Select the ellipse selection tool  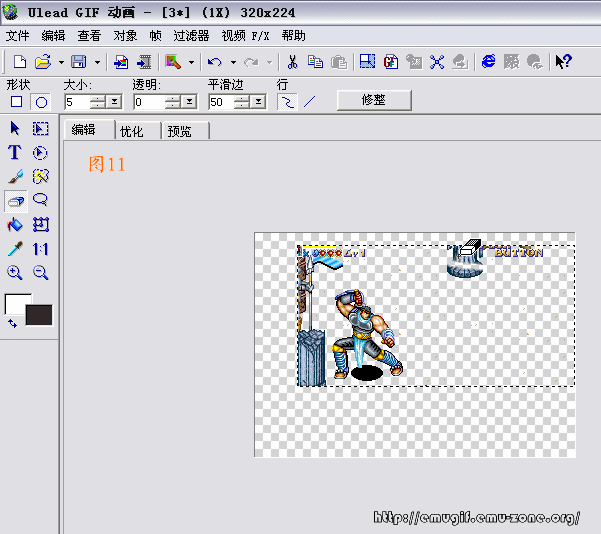point(40,153)
